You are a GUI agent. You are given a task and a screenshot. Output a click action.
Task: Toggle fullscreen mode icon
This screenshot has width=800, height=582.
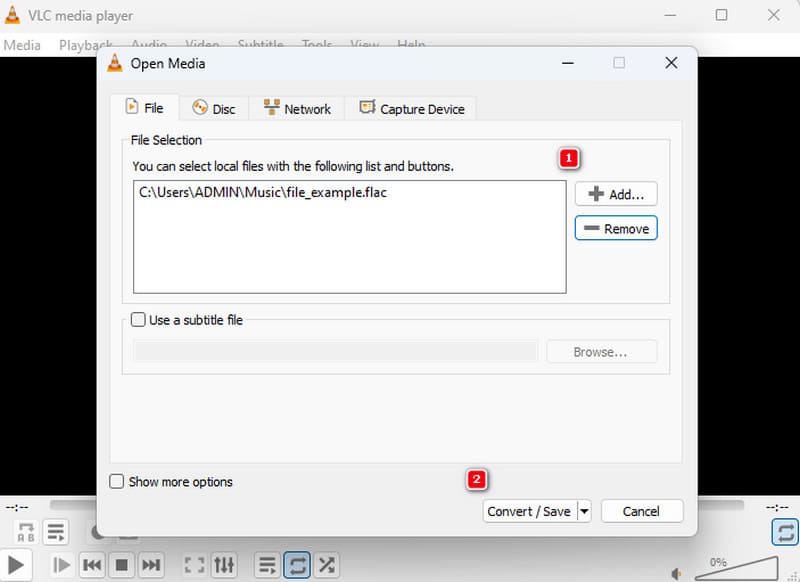[x=195, y=565]
